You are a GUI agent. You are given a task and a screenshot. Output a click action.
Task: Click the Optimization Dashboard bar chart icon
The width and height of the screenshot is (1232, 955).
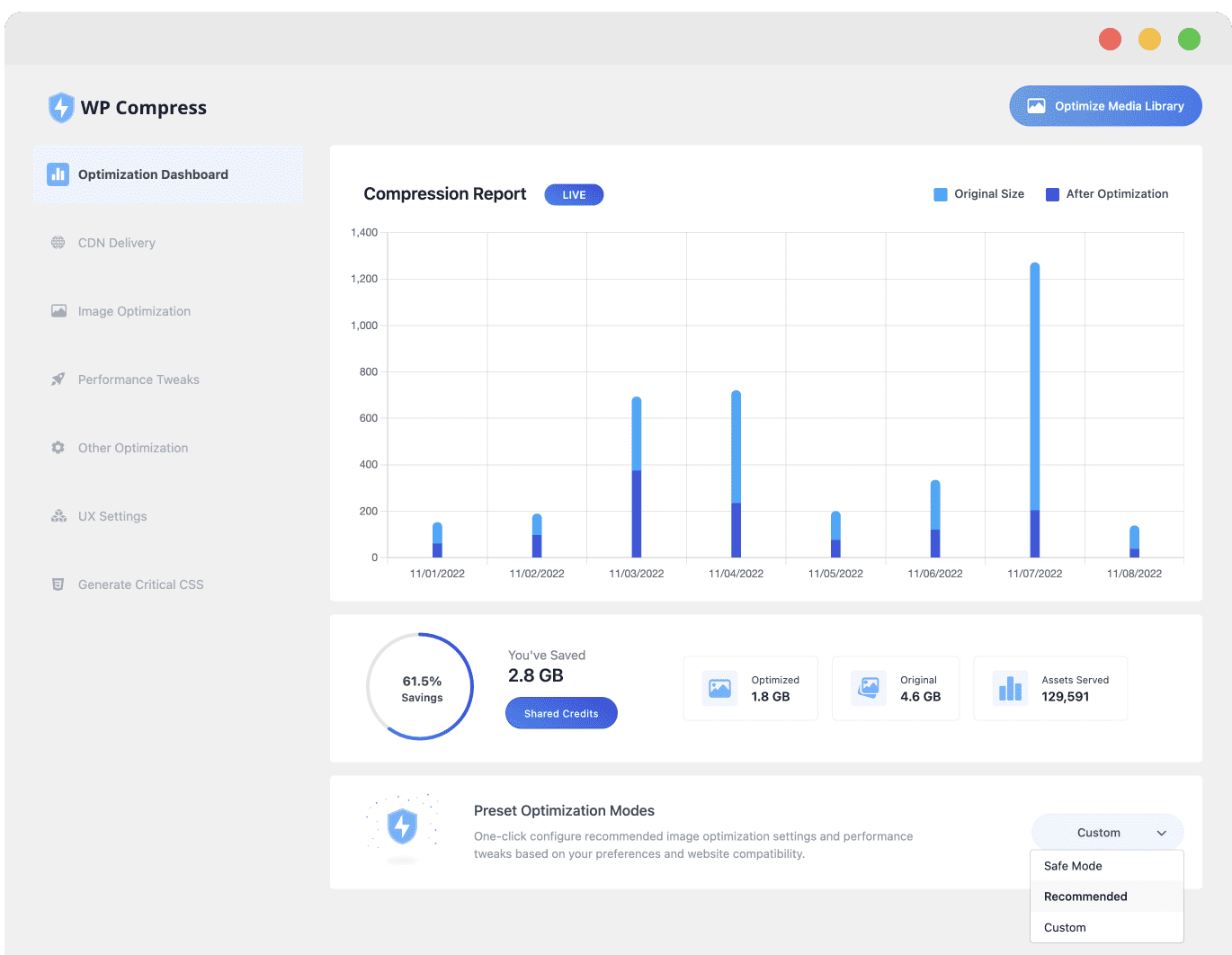pyautogui.click(x=58, y=174)
